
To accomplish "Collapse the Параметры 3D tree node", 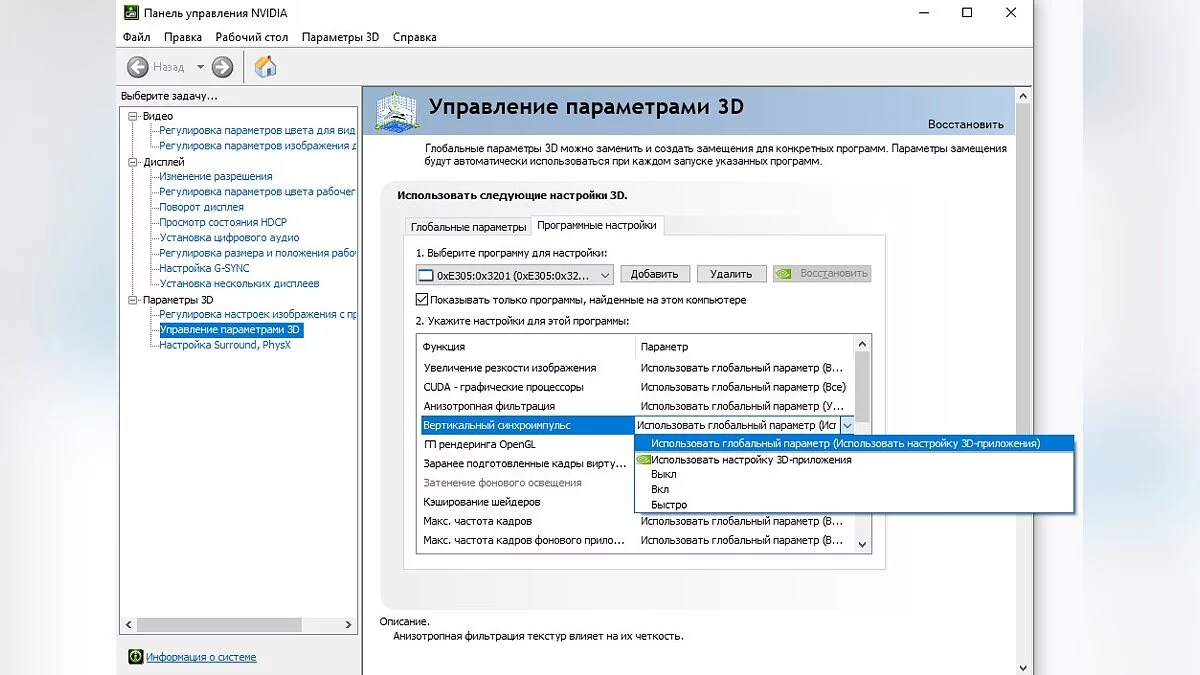I will coord(132,300).
